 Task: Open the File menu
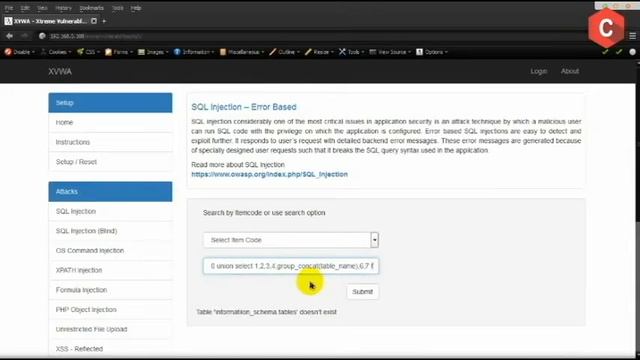coord(9,8)
